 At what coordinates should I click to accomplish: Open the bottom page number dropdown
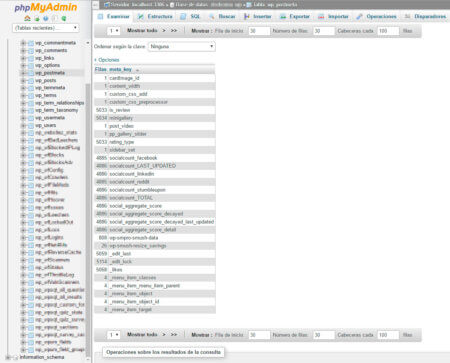[x=114, y=335]
